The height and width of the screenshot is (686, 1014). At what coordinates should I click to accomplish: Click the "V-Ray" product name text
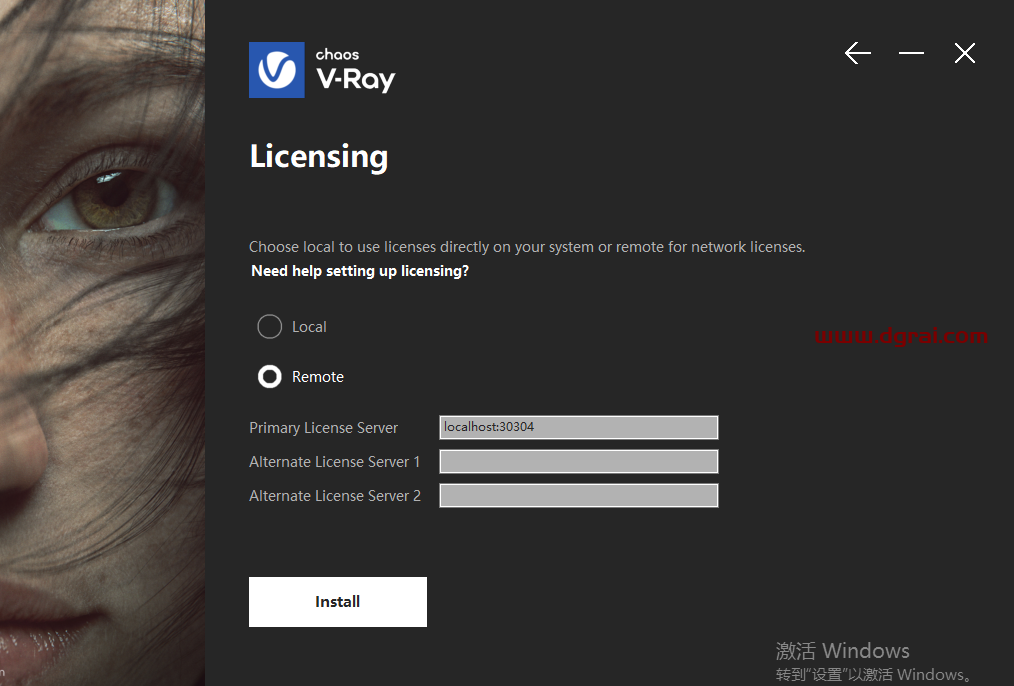(355, 79)
